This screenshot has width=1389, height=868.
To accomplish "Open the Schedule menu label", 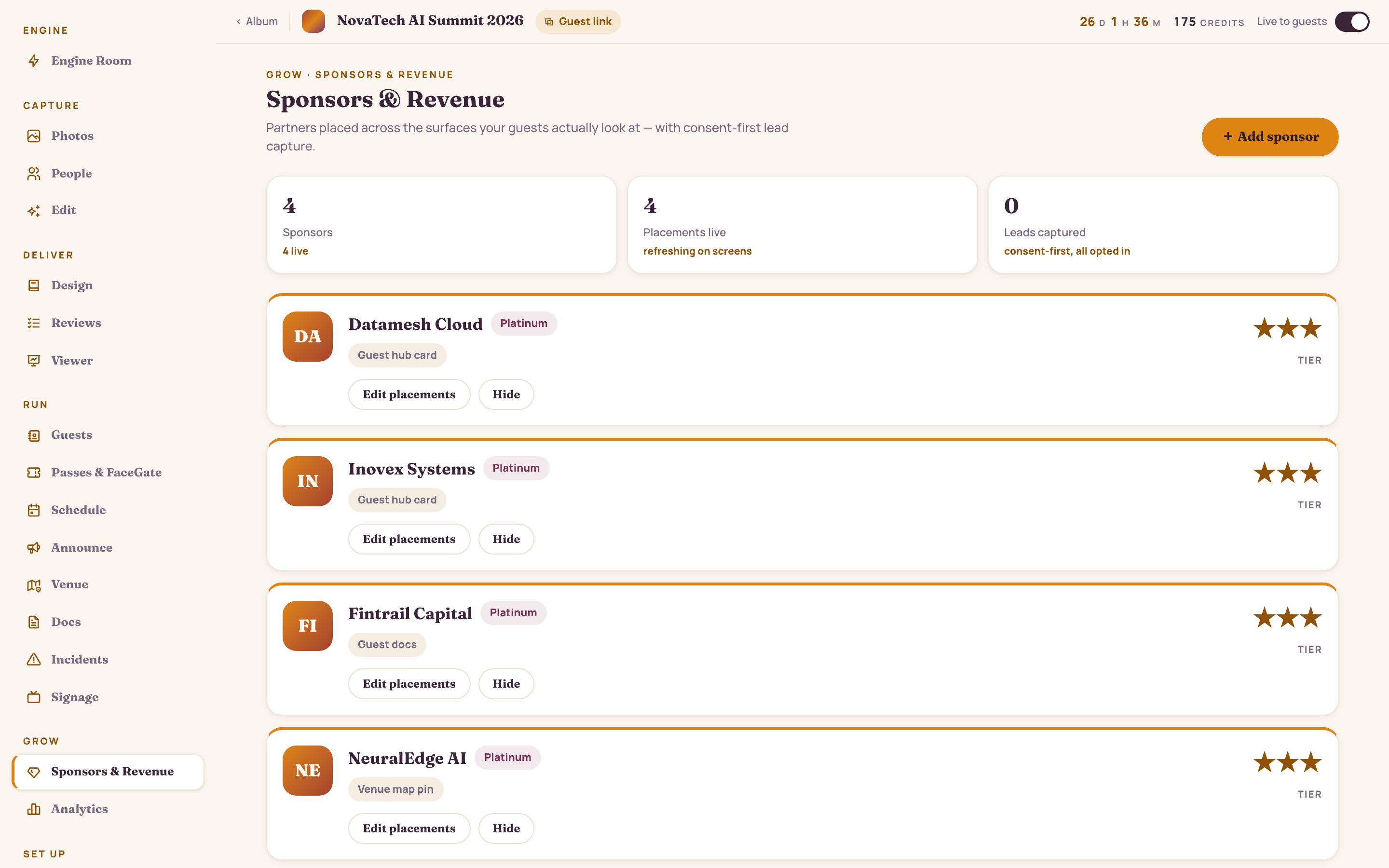I will click(79, 510).
